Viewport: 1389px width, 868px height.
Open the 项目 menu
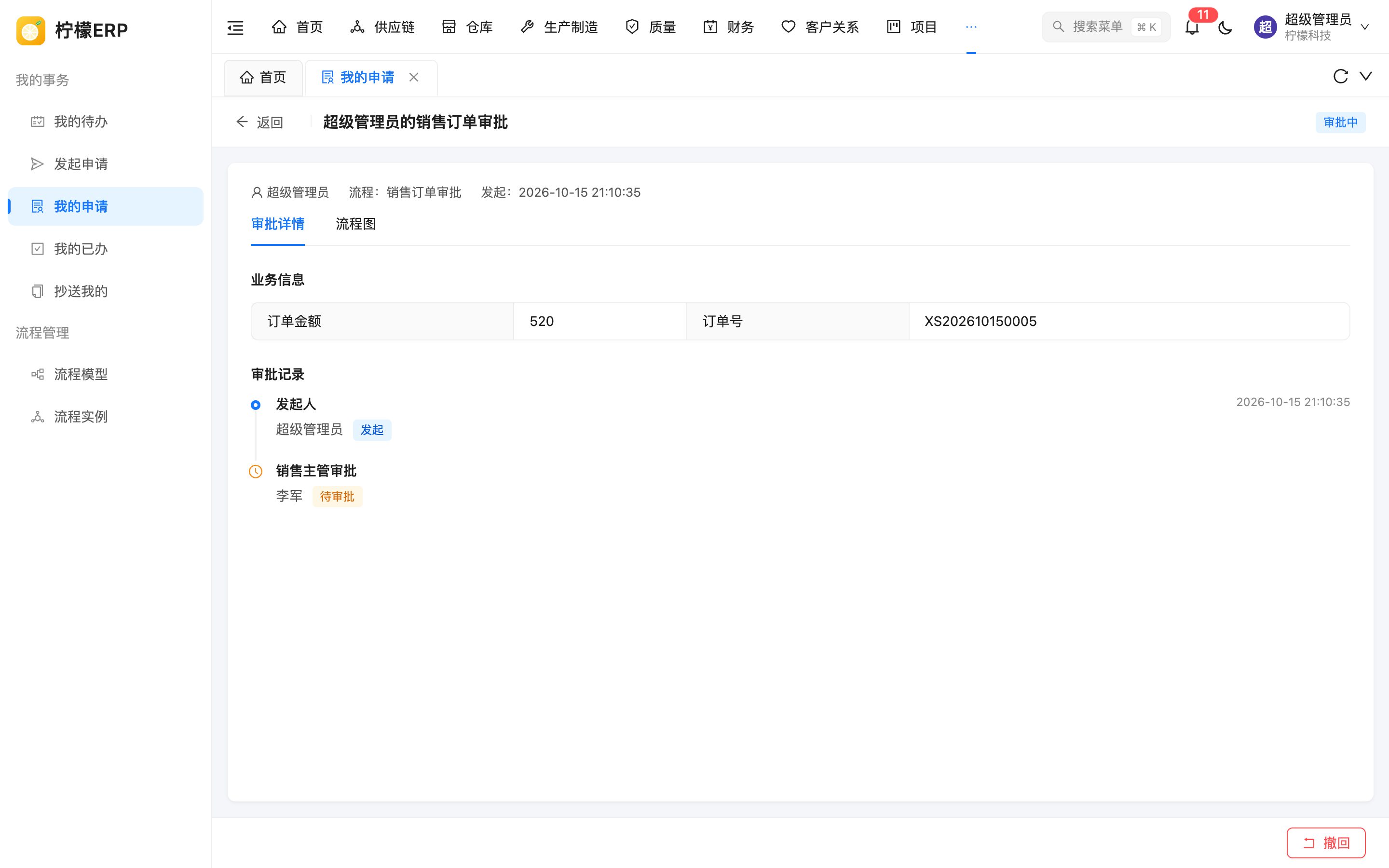click(x=912, y=27)
